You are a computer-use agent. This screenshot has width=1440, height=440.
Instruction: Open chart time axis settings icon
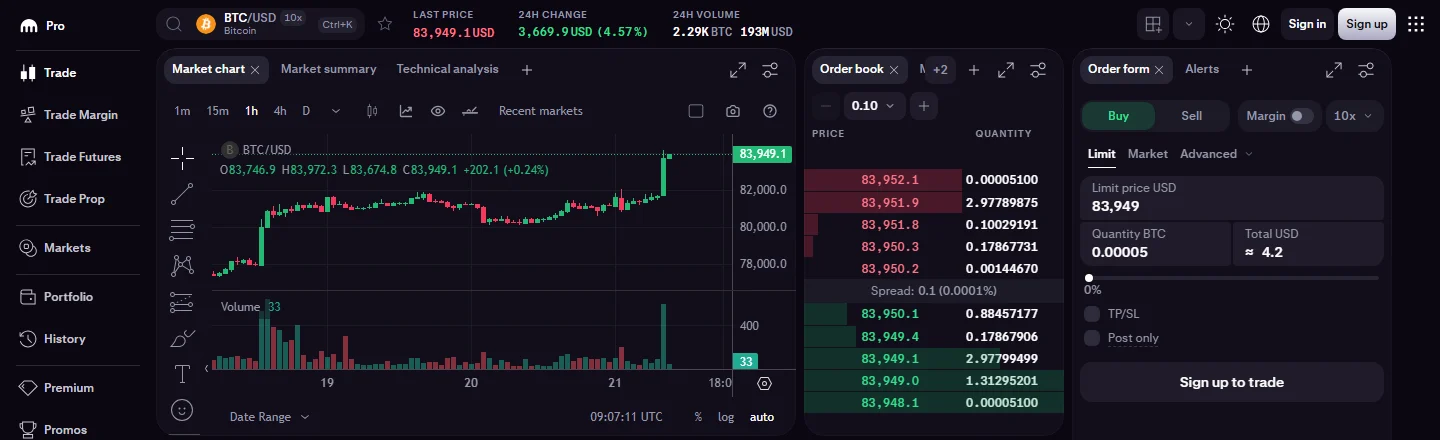tap(765, 383)
